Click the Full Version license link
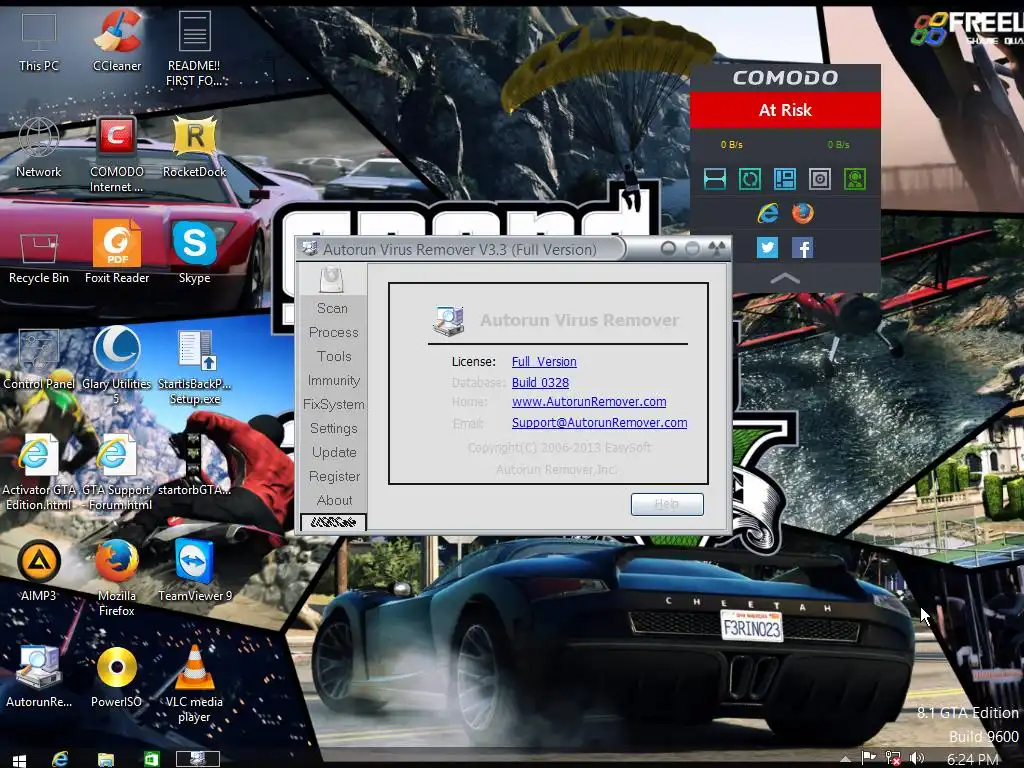 coord(543,361)
